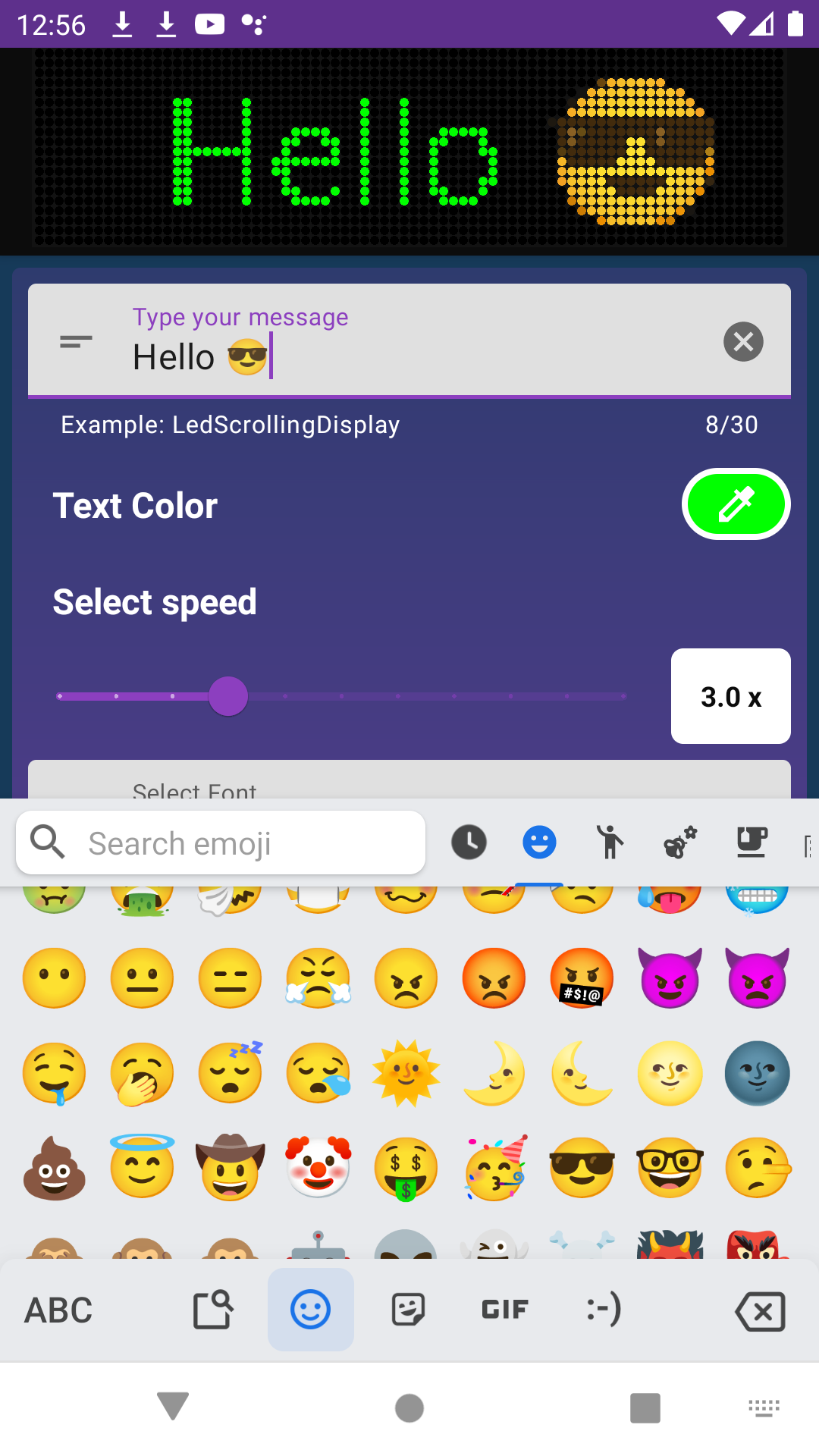Open the GIF keyboard tab
The width and height of the screenshot is (819, 1456).
[x=505, y=1310]
